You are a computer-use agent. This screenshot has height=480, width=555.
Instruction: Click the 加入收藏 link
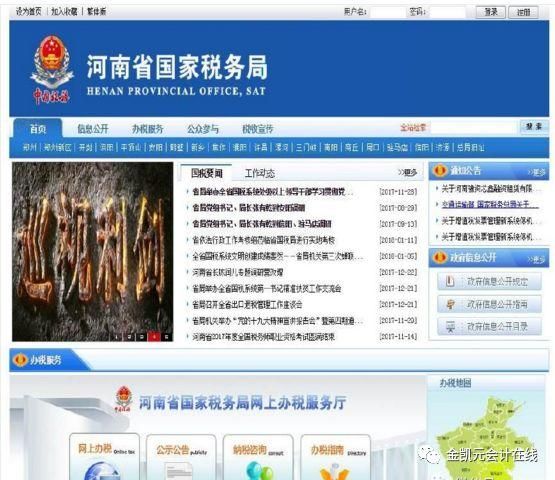(64, 12)
